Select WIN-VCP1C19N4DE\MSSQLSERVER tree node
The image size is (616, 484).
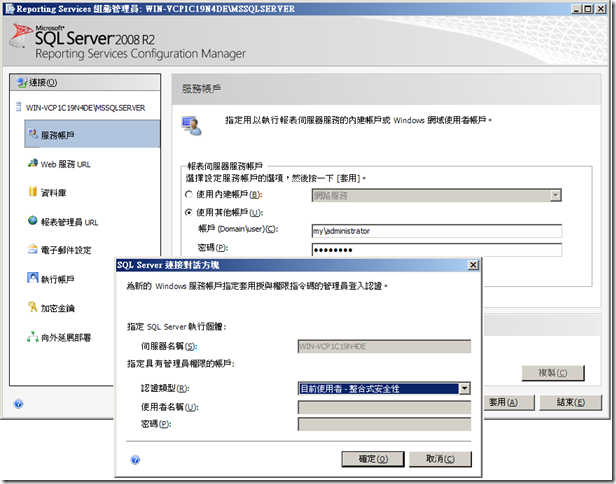click(x=85, y=108)
